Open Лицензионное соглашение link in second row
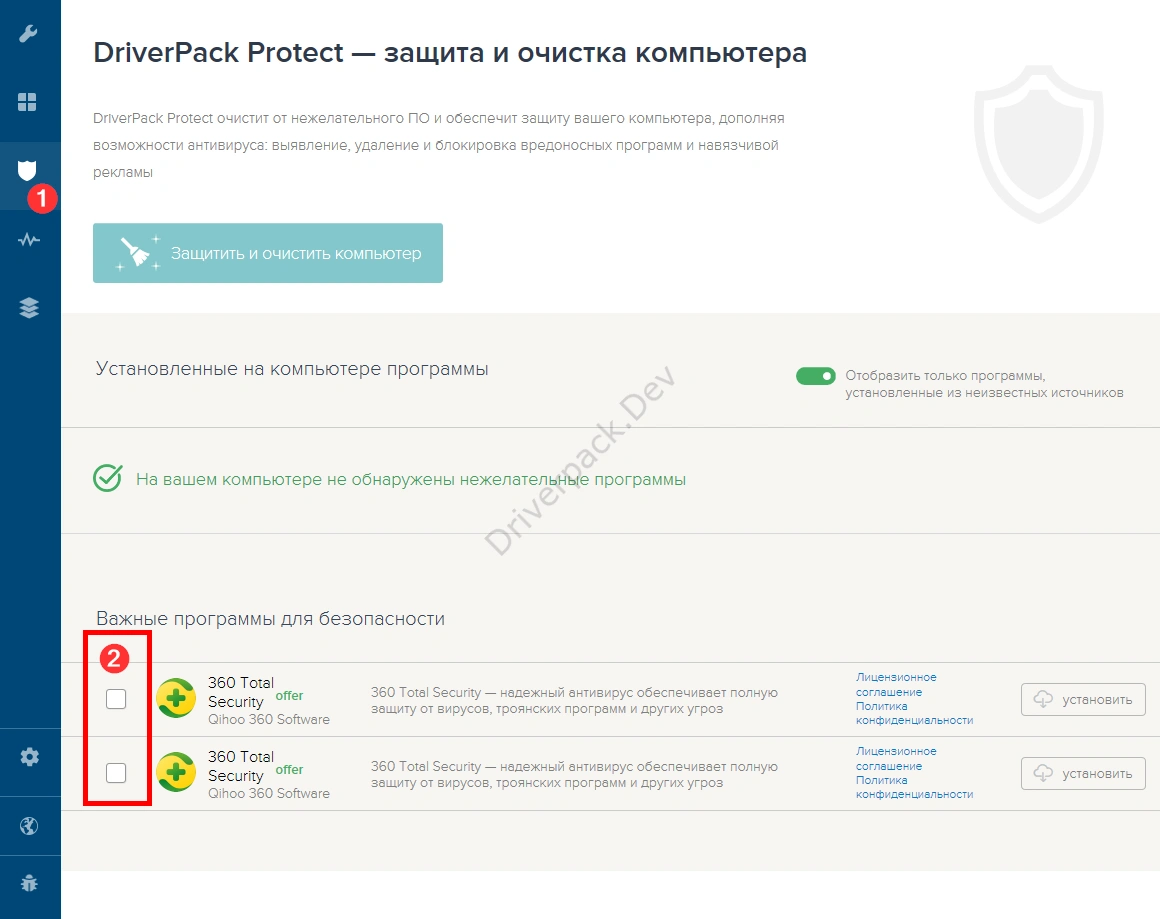The height and width of the screenshot is (919, 1160). [x=896, y=758]
